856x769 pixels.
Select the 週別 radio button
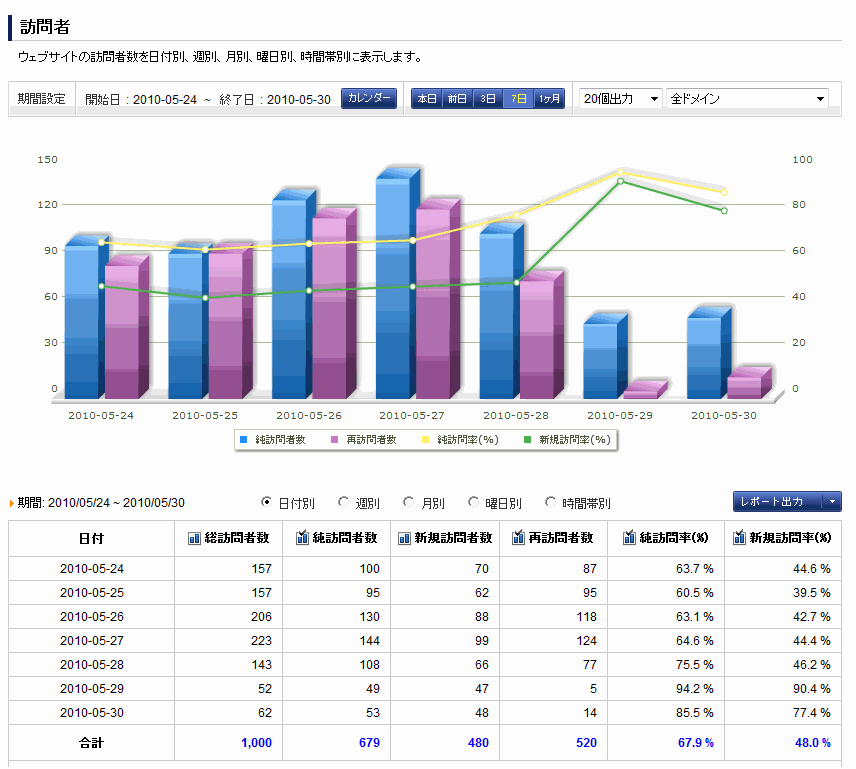pyautogui.click(x=344, y=502)
